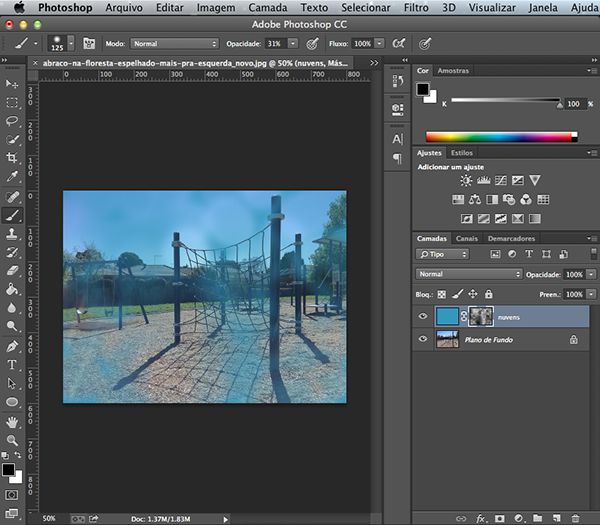The height and width of the screenshot is (525, 600).
Task: Open the layer Opacidade dropdown arrow
Action: (x=592, y=274)
